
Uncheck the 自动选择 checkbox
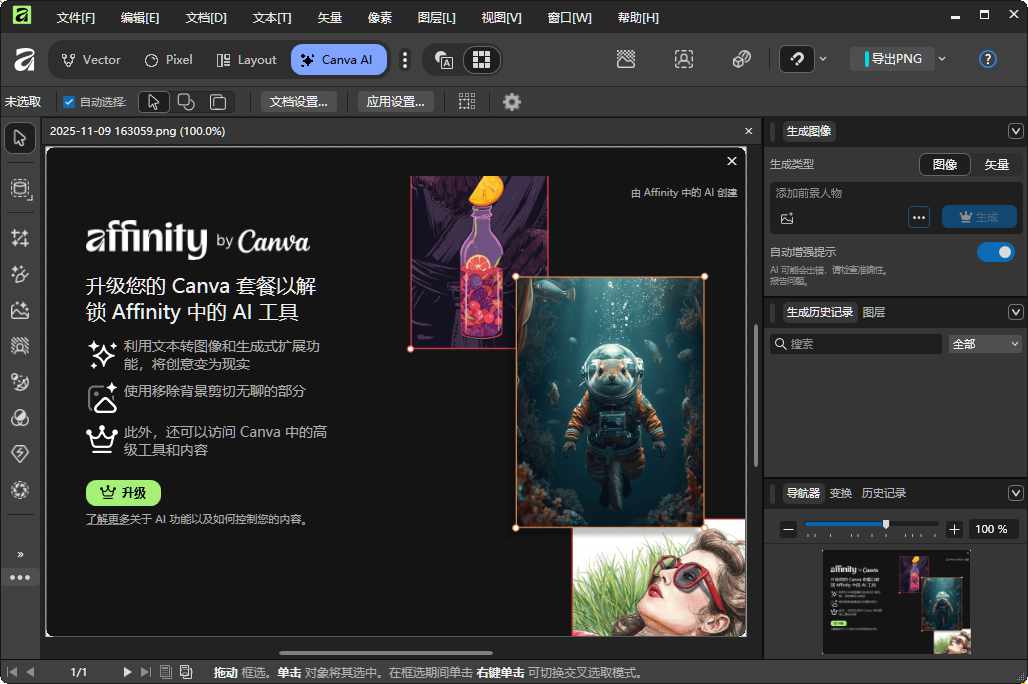click(x=69, y=101)
